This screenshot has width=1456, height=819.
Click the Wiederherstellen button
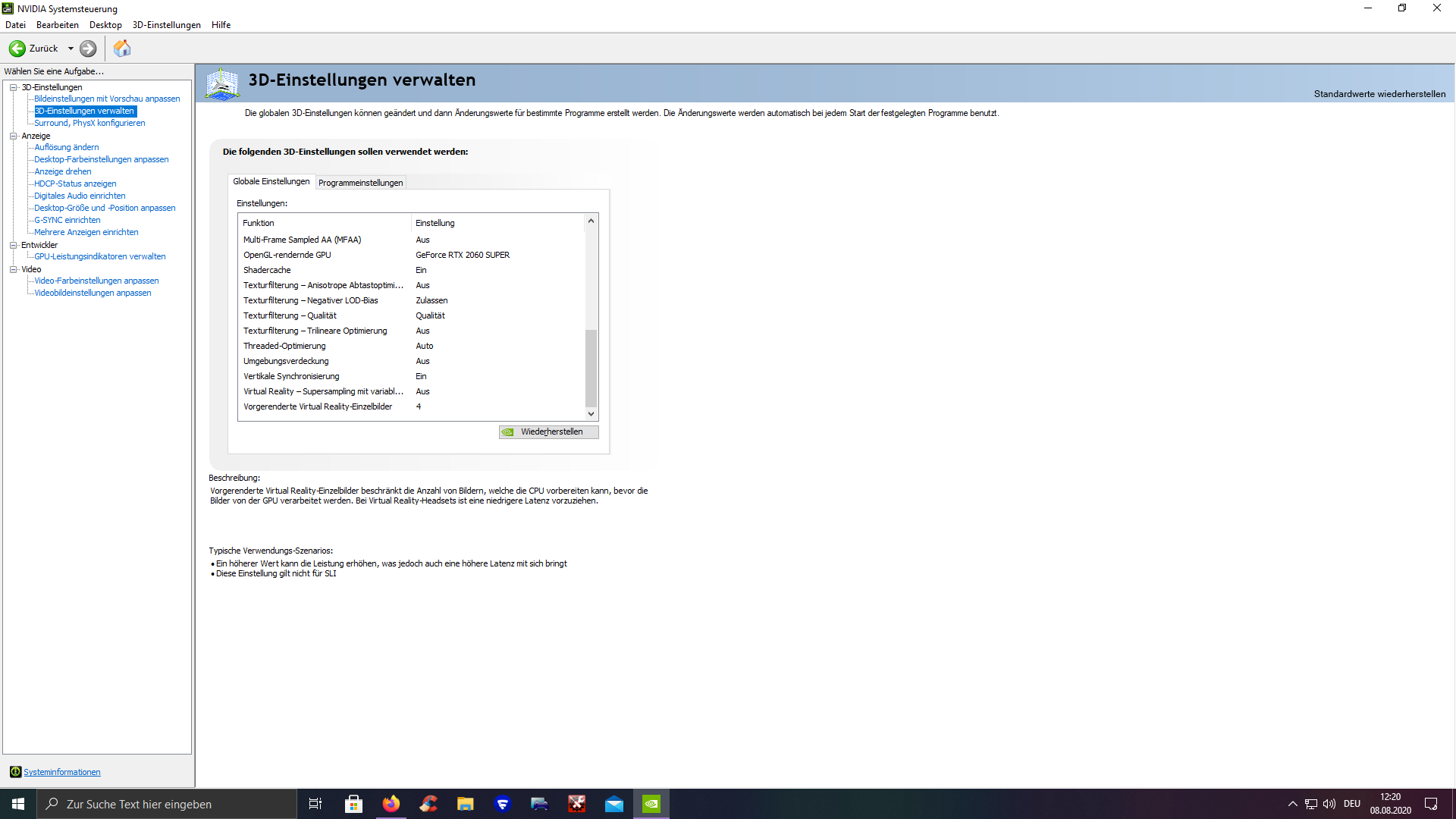tap(548, 431)
